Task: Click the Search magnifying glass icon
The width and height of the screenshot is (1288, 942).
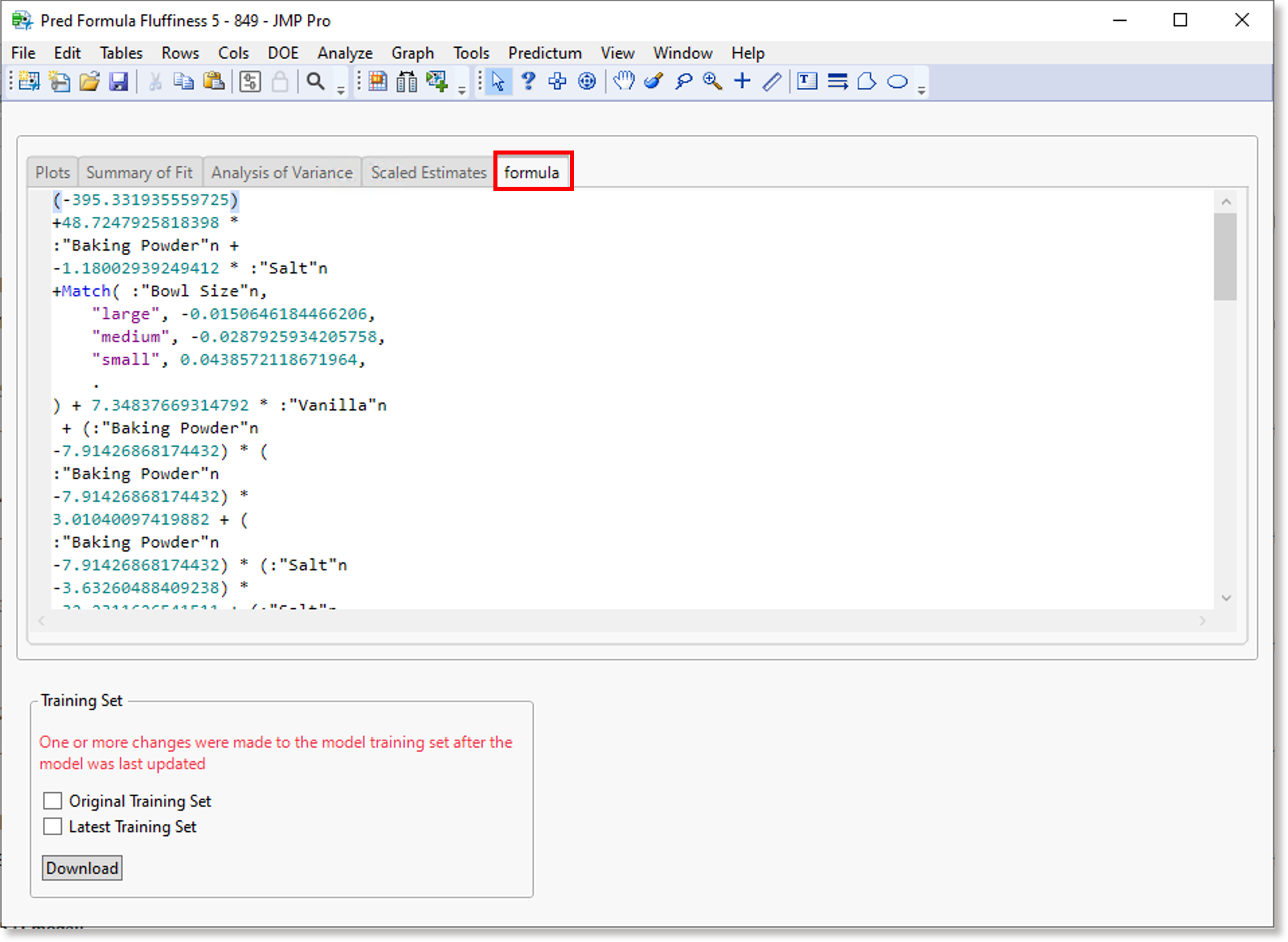Action: click(x=315, y=81)
